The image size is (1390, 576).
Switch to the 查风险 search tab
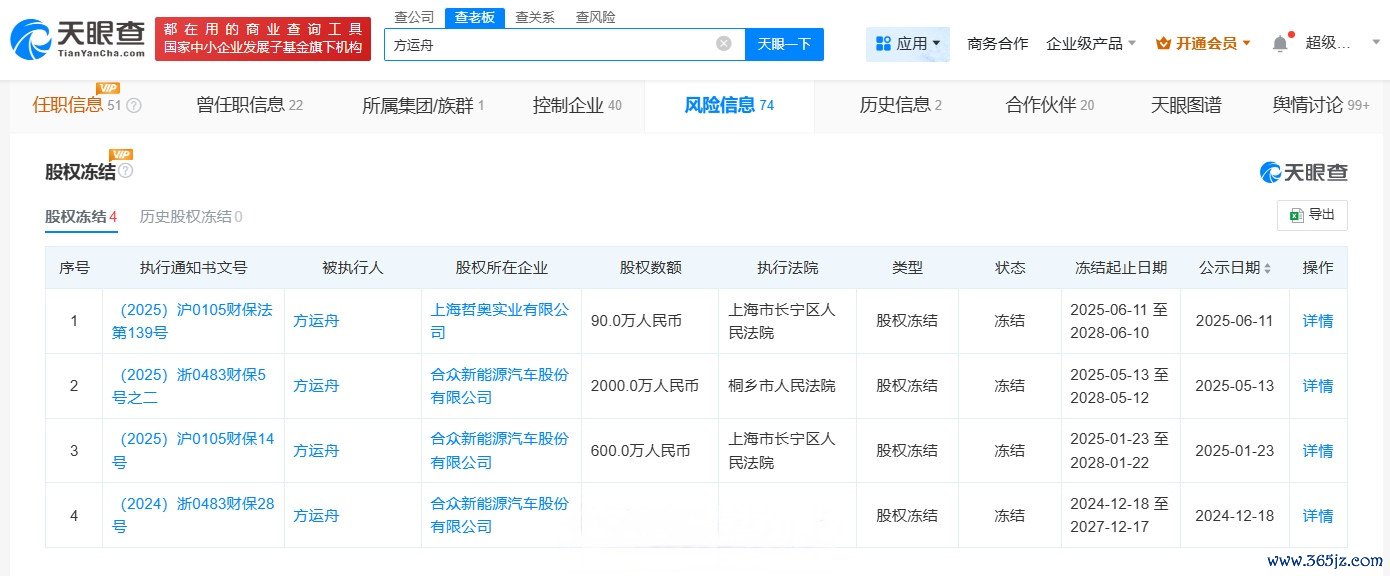pyautogui.click(x=596, y=17)
